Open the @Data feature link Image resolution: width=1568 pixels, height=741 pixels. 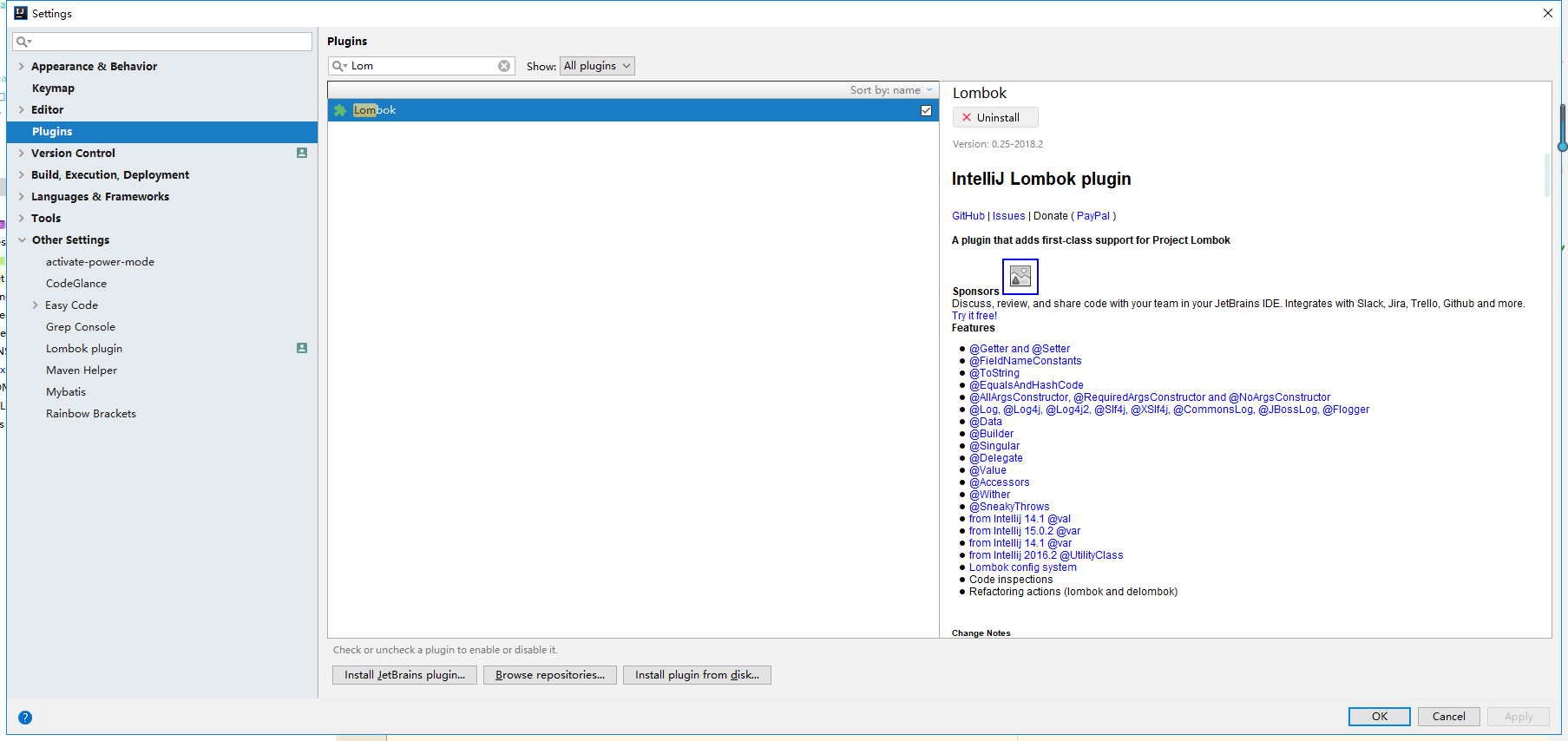click(986, 422)
